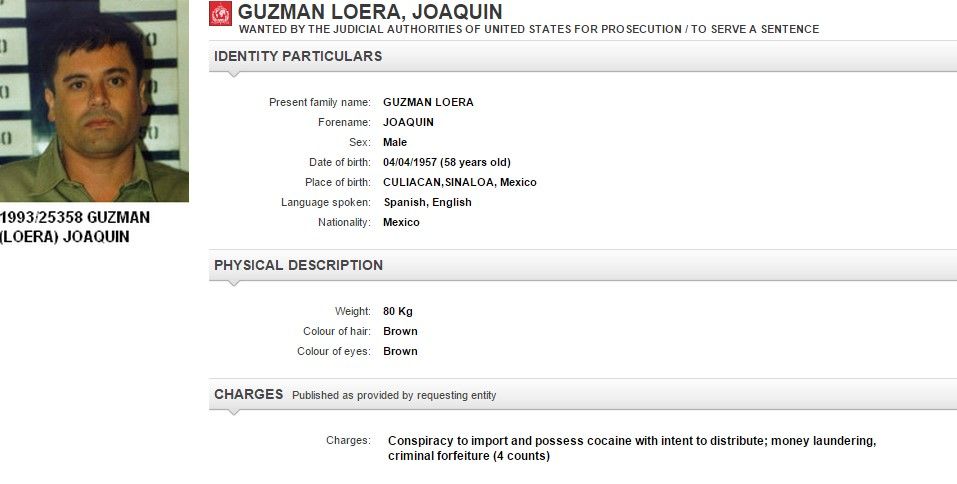957x484 pixels.
Task: Click the Nationality value Mexico
Action: (x=401, y=222)
